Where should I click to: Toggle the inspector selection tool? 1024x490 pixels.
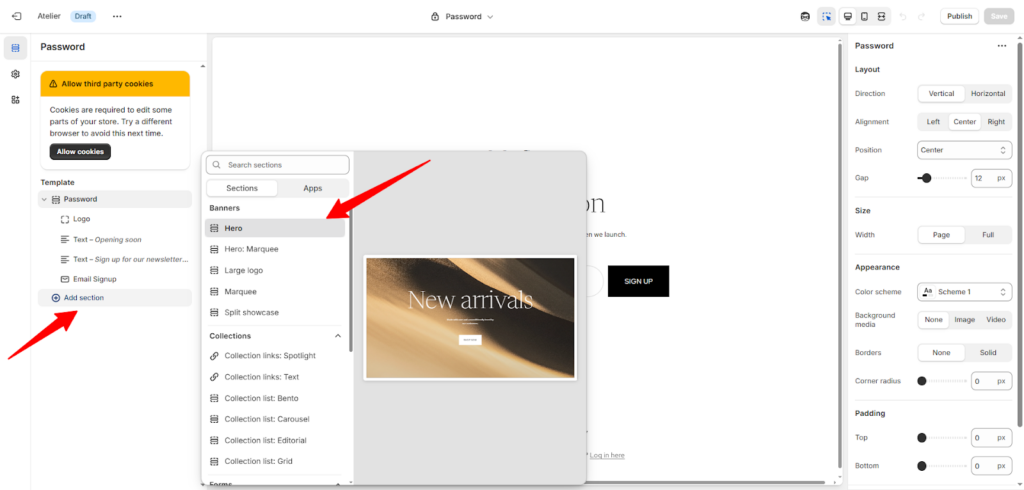(x=826, y=16)
